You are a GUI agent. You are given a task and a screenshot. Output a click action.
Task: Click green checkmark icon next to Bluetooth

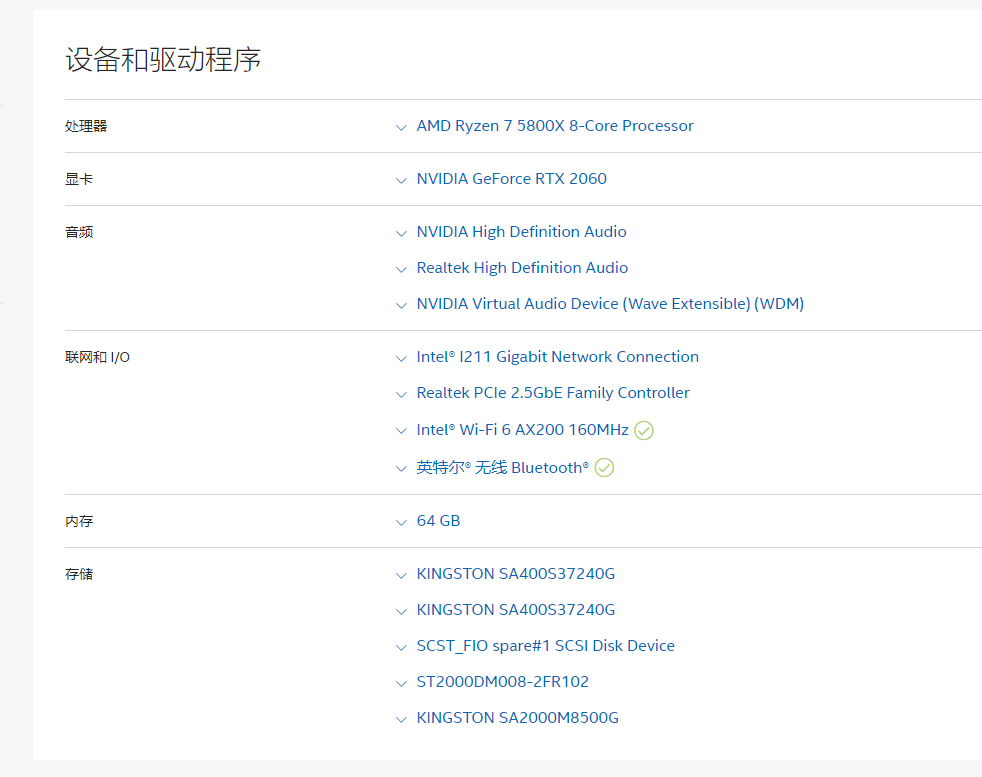pyautogui.click(x=604, y=468)
